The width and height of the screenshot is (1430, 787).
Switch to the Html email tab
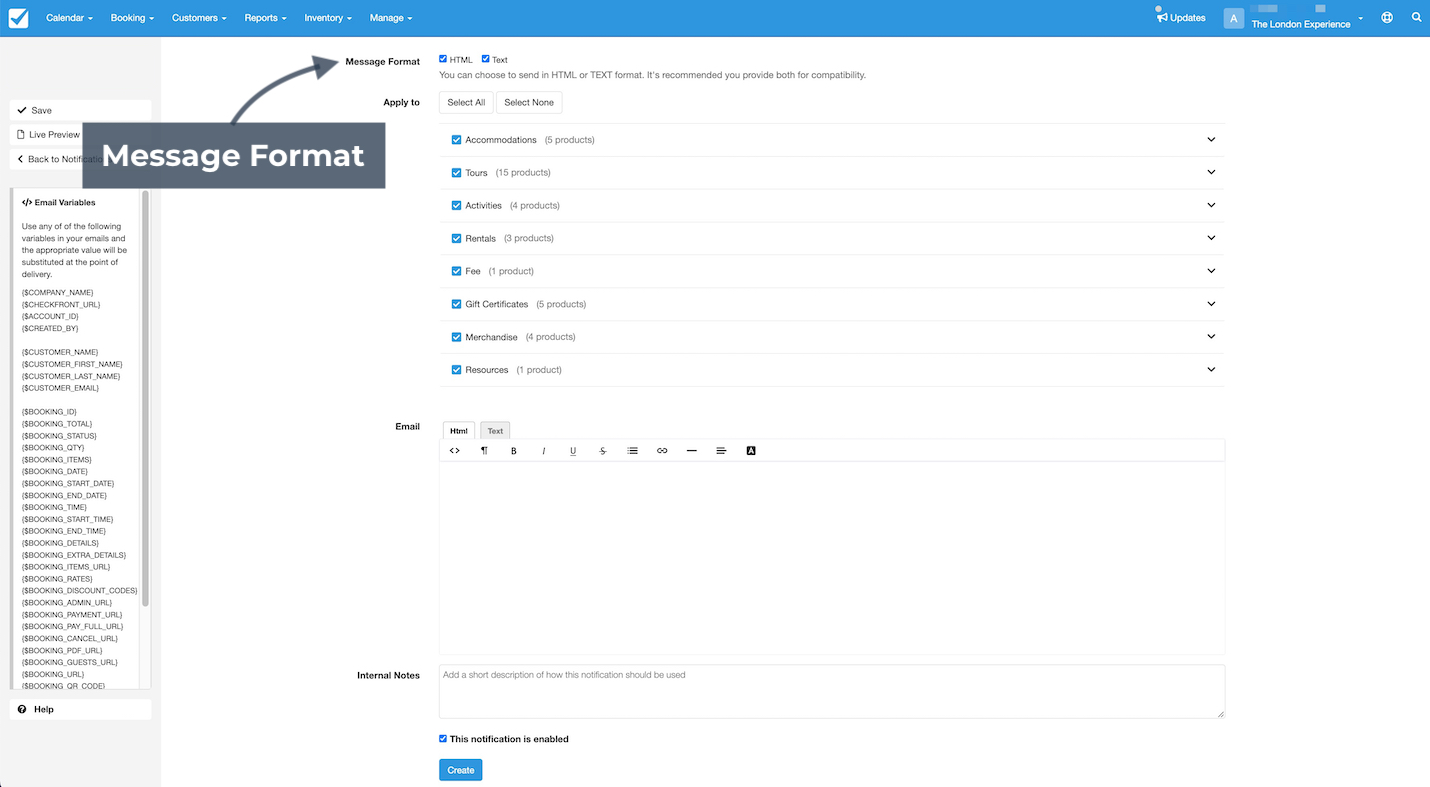(459, 430)
